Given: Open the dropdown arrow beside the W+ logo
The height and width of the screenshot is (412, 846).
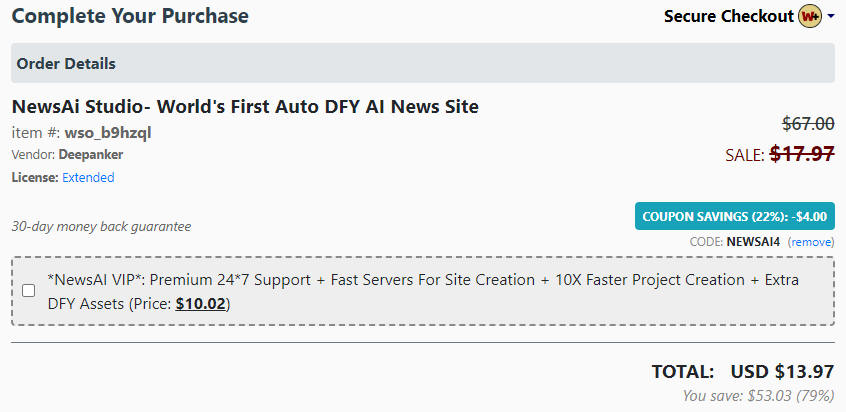Looking at the screenshot, I should (x=830, y=17).
